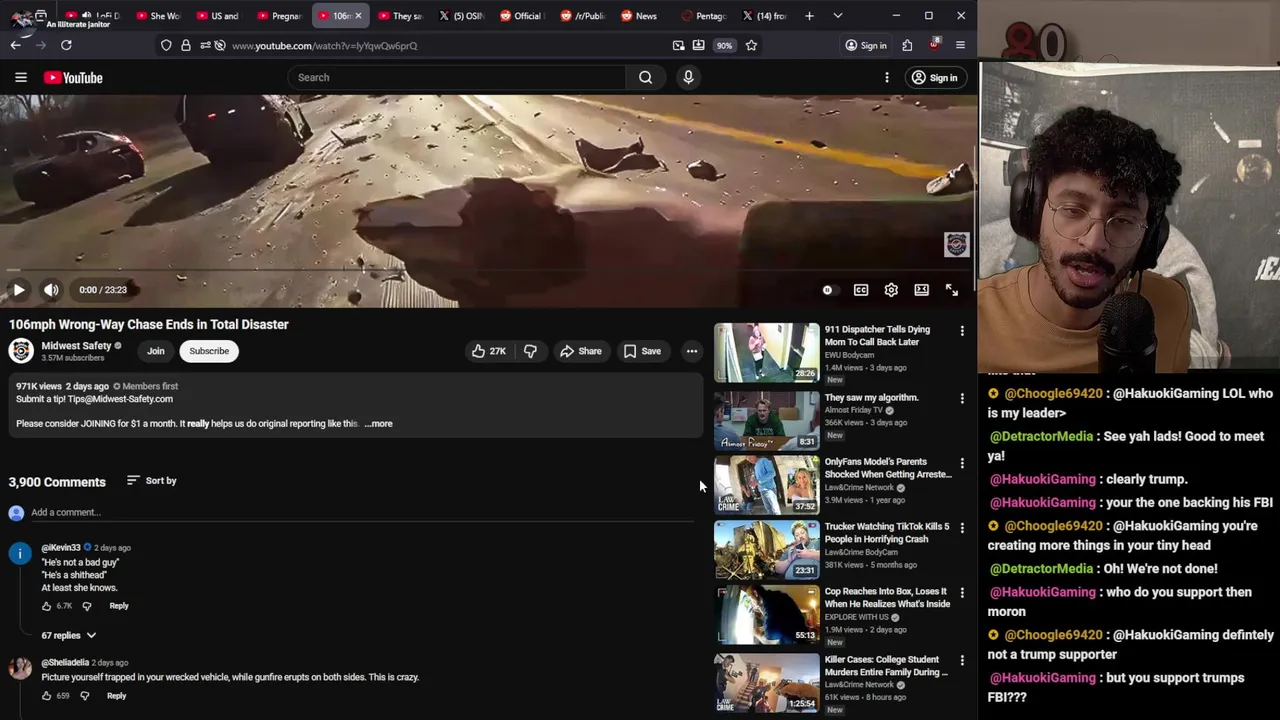
Task: Open YouTube settings three-dot menu in header
Action: 887,77
